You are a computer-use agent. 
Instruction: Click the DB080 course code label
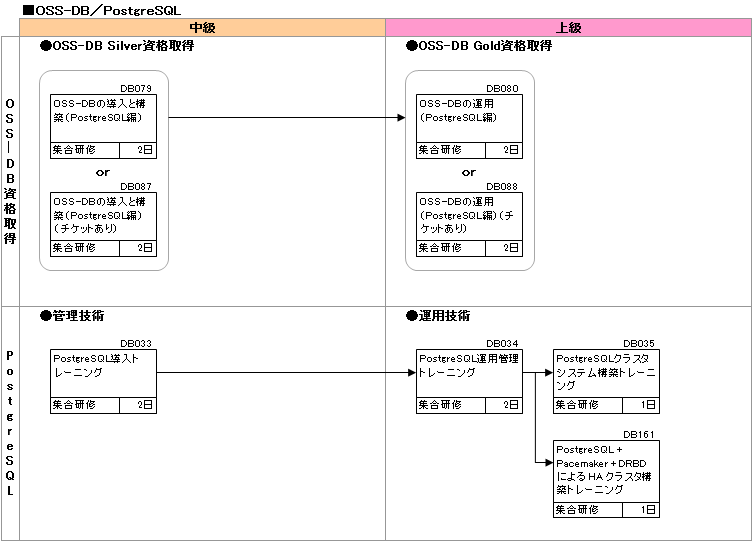point(502,89)
